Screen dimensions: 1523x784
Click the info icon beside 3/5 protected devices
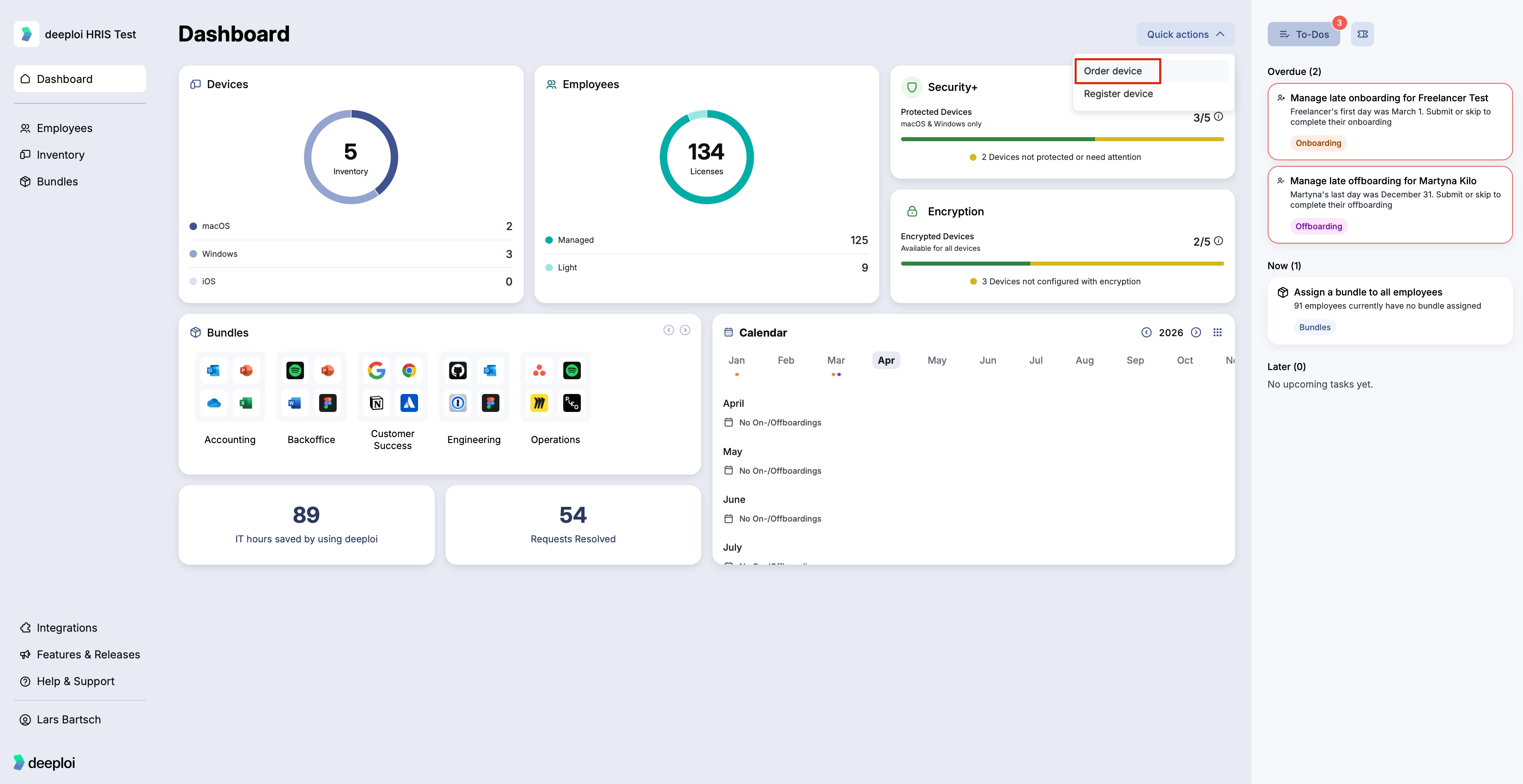(1219, 117)
